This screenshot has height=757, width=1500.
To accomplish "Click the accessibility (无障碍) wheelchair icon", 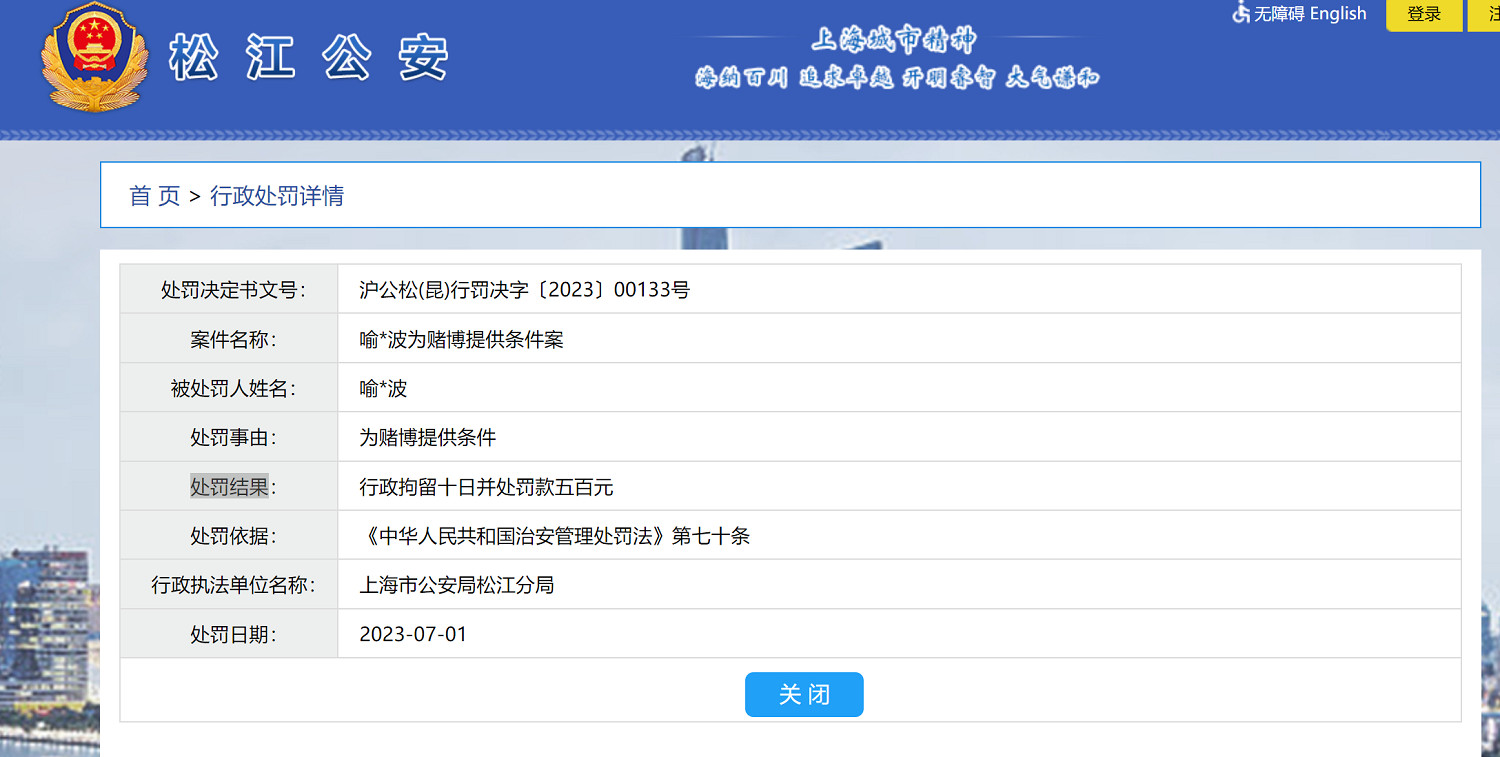I will [1241, 14].
